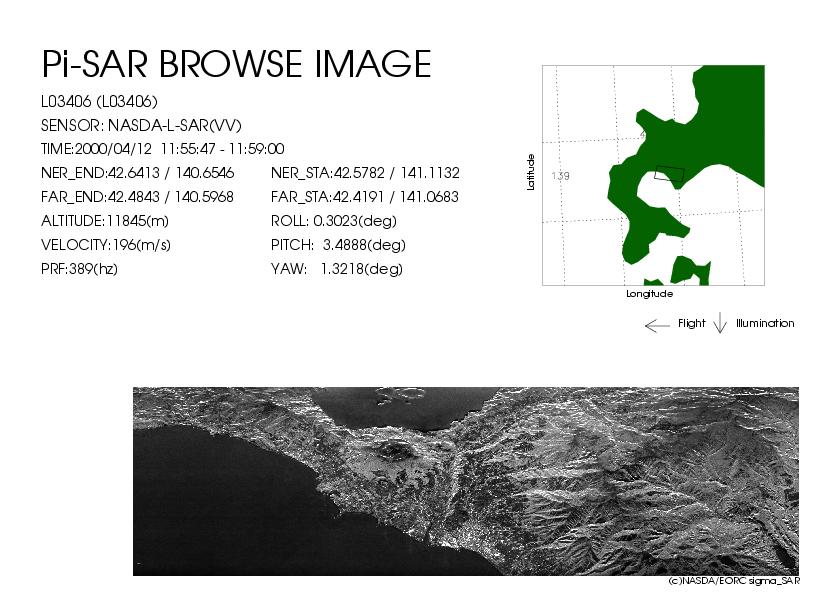
Task: Click the ALTITUDE:11845(m) value
Action: tap(105, 221)
